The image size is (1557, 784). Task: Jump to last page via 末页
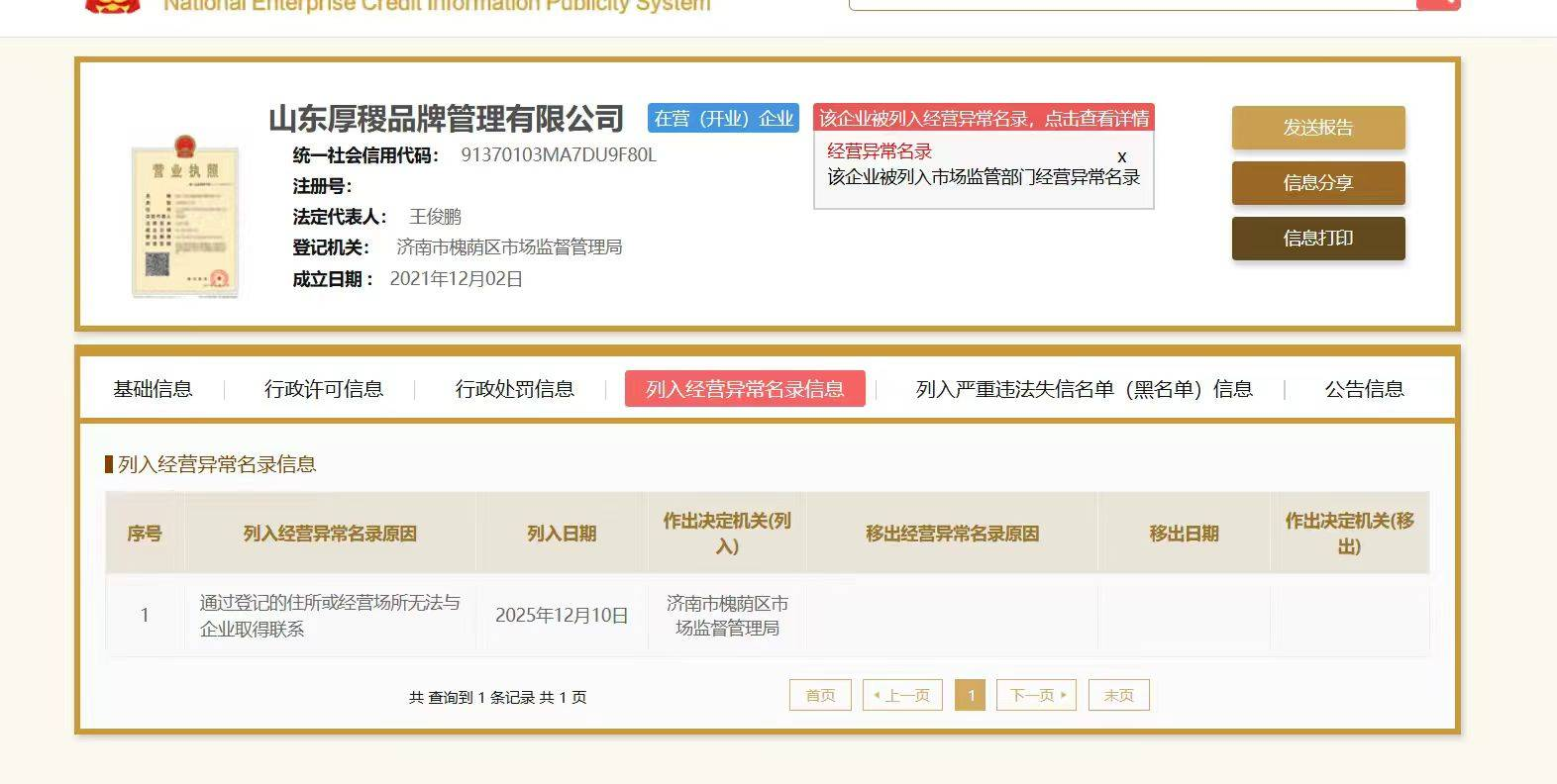1118,695
